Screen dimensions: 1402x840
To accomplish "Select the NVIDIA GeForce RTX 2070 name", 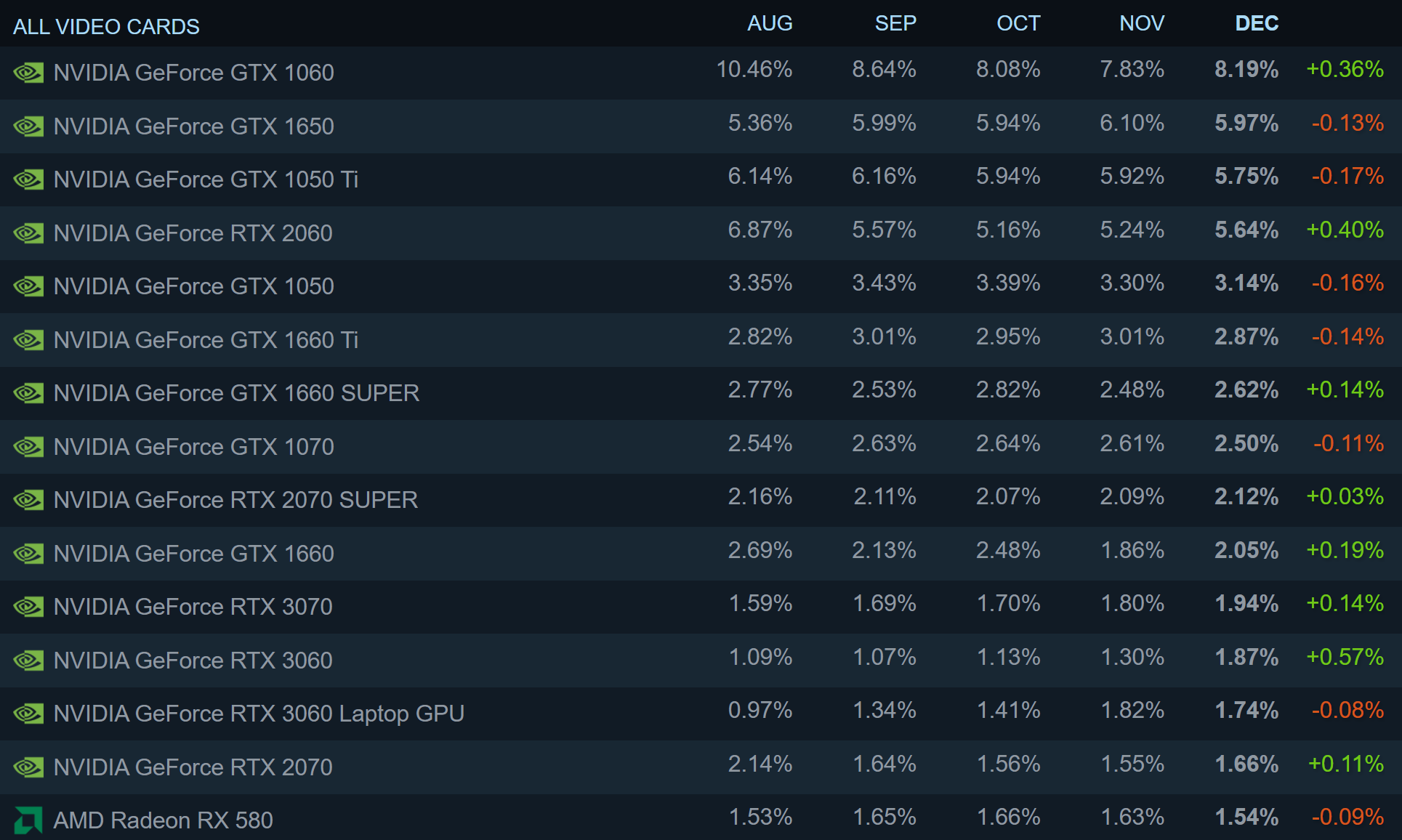I will (x=193, y=767).
